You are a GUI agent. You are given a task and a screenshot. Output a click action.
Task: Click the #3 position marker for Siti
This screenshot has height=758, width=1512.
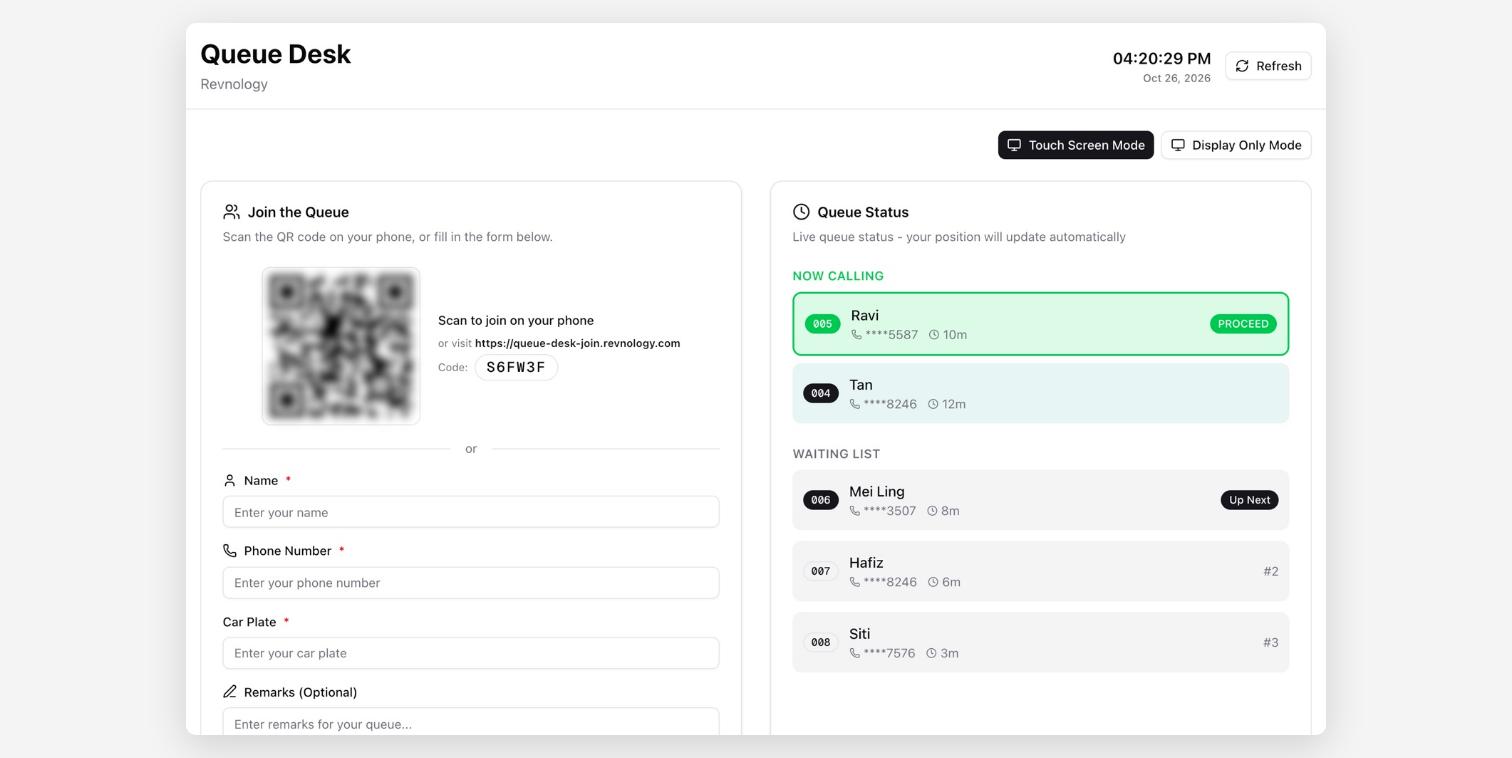[1271, 642]
